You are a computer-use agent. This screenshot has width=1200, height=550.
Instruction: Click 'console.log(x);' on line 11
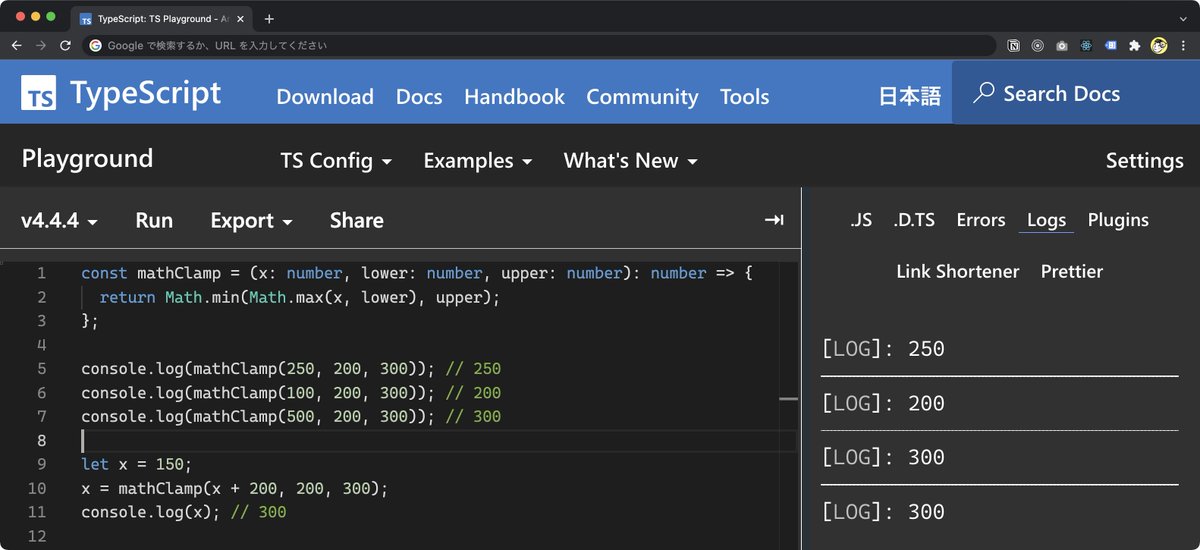pyautogui.click(x=151, y=512)
